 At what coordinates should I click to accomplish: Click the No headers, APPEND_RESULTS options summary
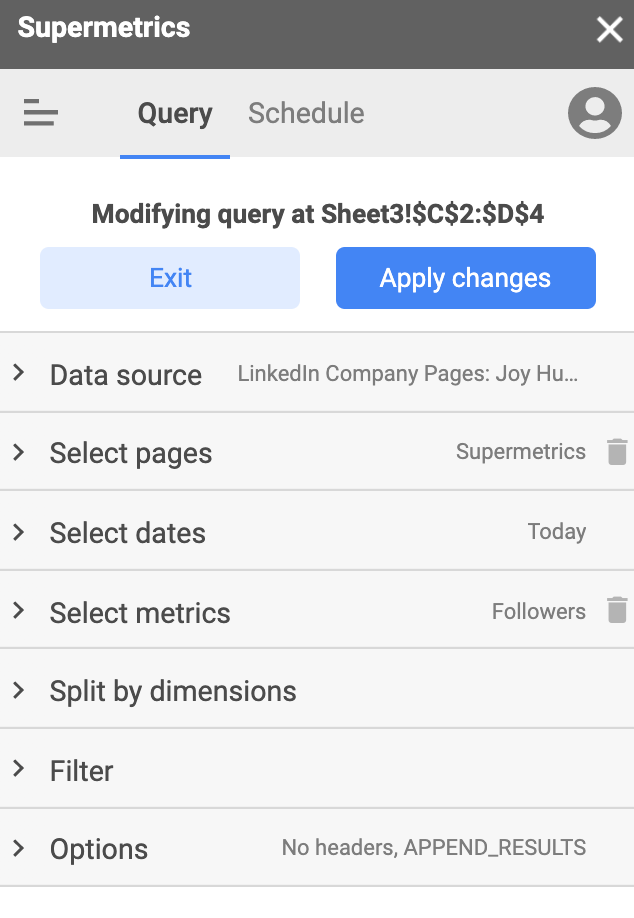click(433, 848)
